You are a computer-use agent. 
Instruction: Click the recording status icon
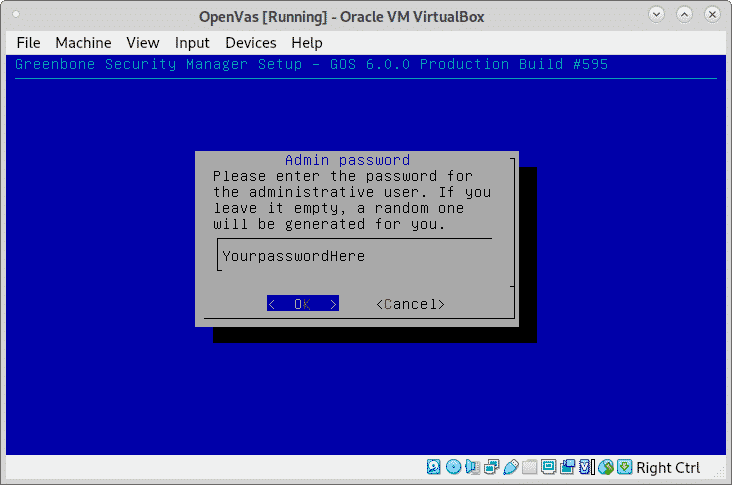[x=568, y=467]
